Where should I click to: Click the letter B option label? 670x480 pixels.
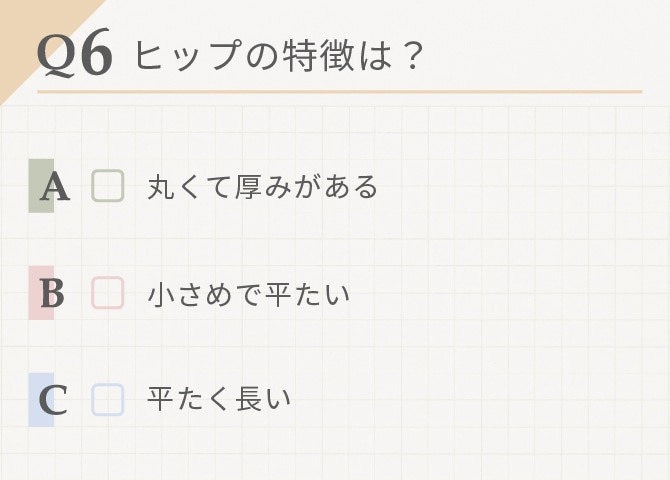click(x=53, y=294)
